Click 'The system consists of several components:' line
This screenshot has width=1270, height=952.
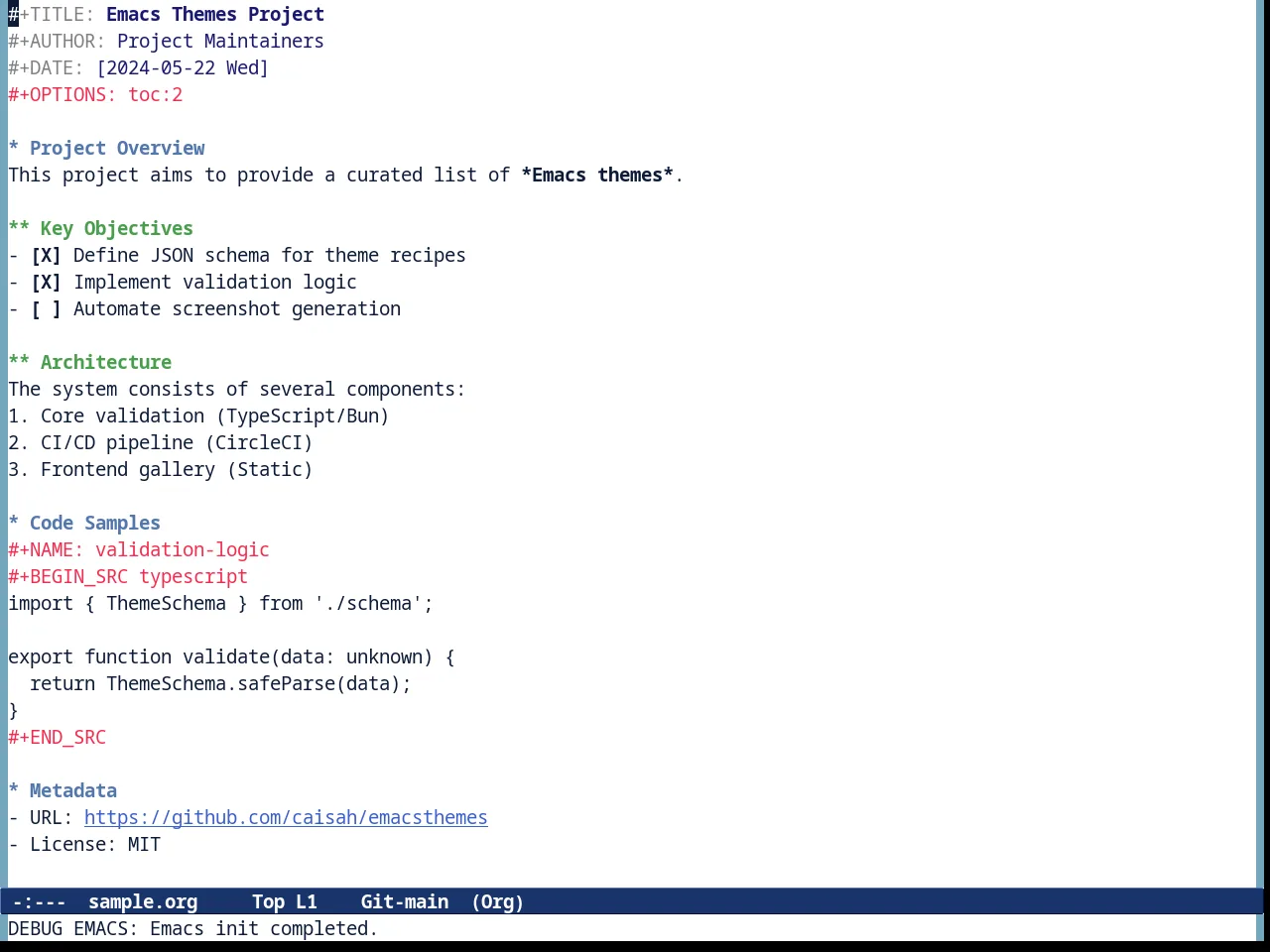(x=236, y=389)
